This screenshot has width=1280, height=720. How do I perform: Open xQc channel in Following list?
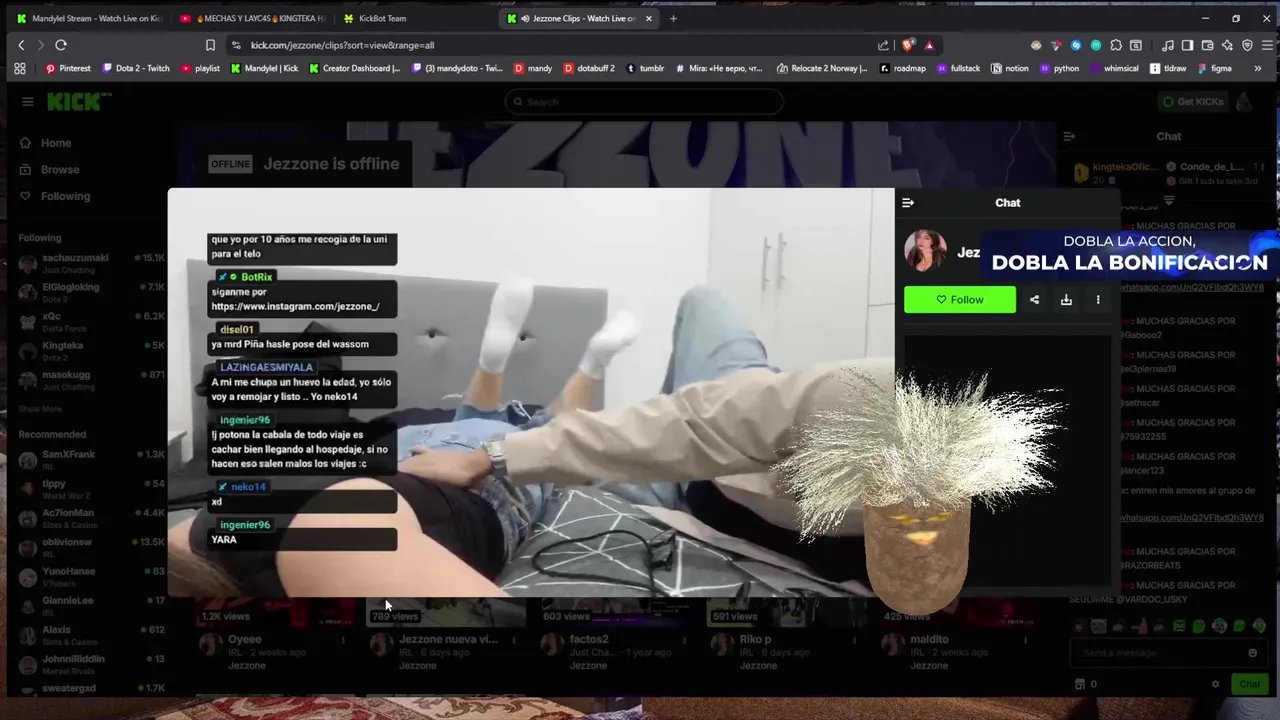91,322
